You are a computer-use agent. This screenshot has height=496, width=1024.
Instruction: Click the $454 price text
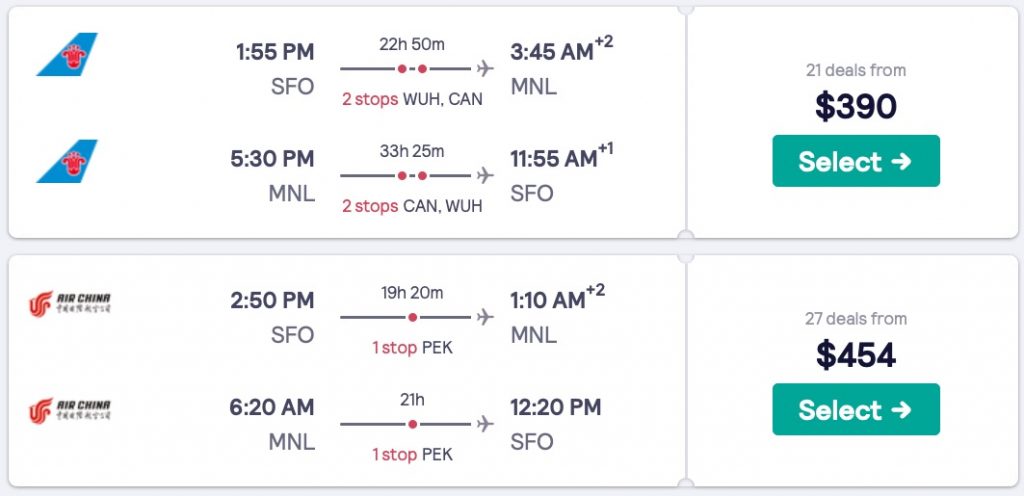coord(856,354)
